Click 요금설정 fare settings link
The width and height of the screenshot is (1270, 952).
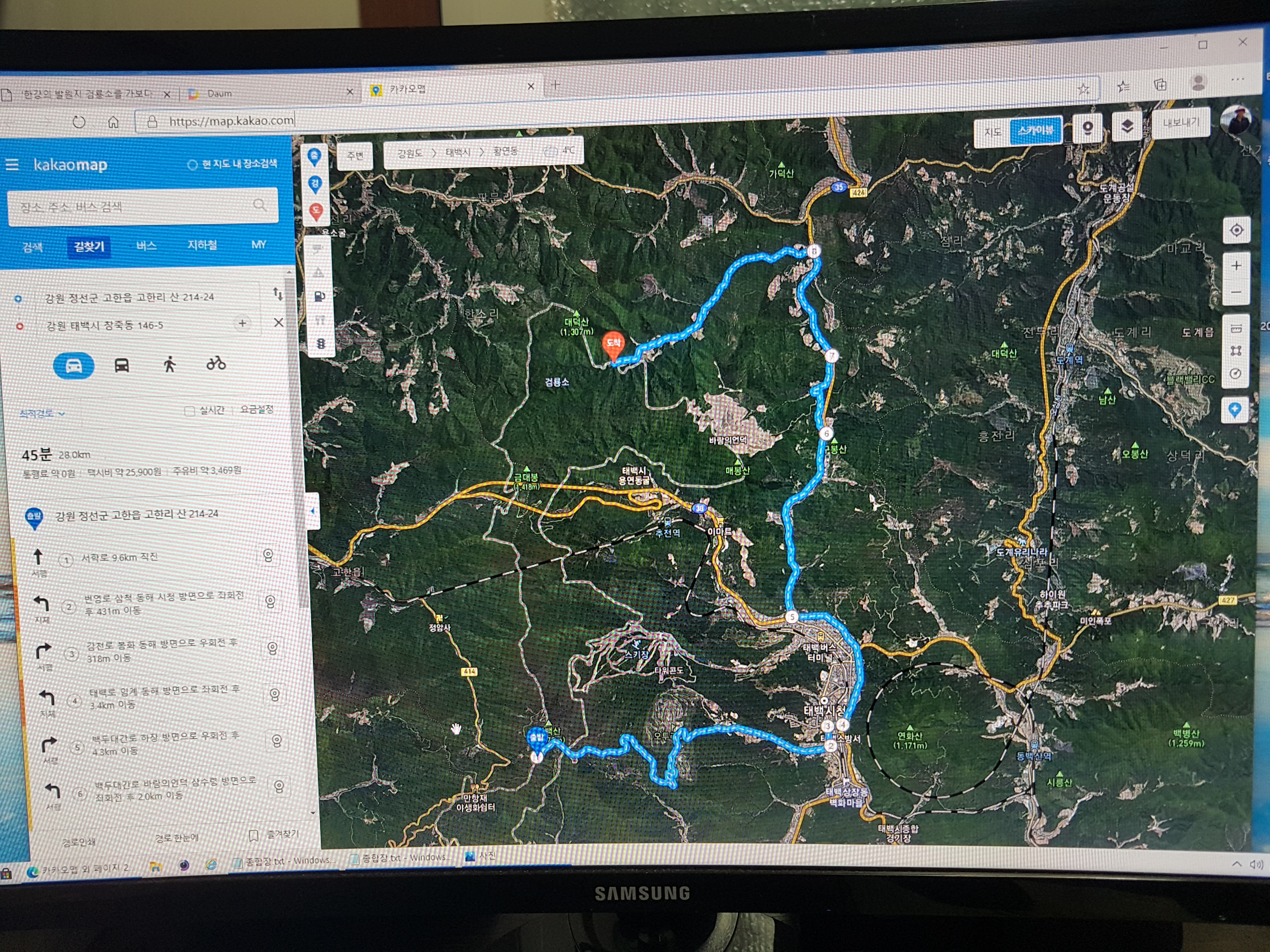[x=257, y=409]
